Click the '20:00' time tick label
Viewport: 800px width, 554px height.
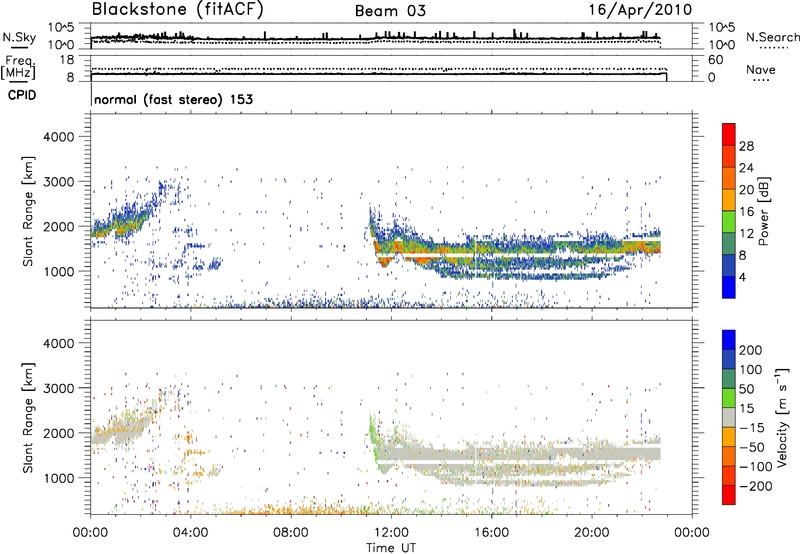coord(591,533)
